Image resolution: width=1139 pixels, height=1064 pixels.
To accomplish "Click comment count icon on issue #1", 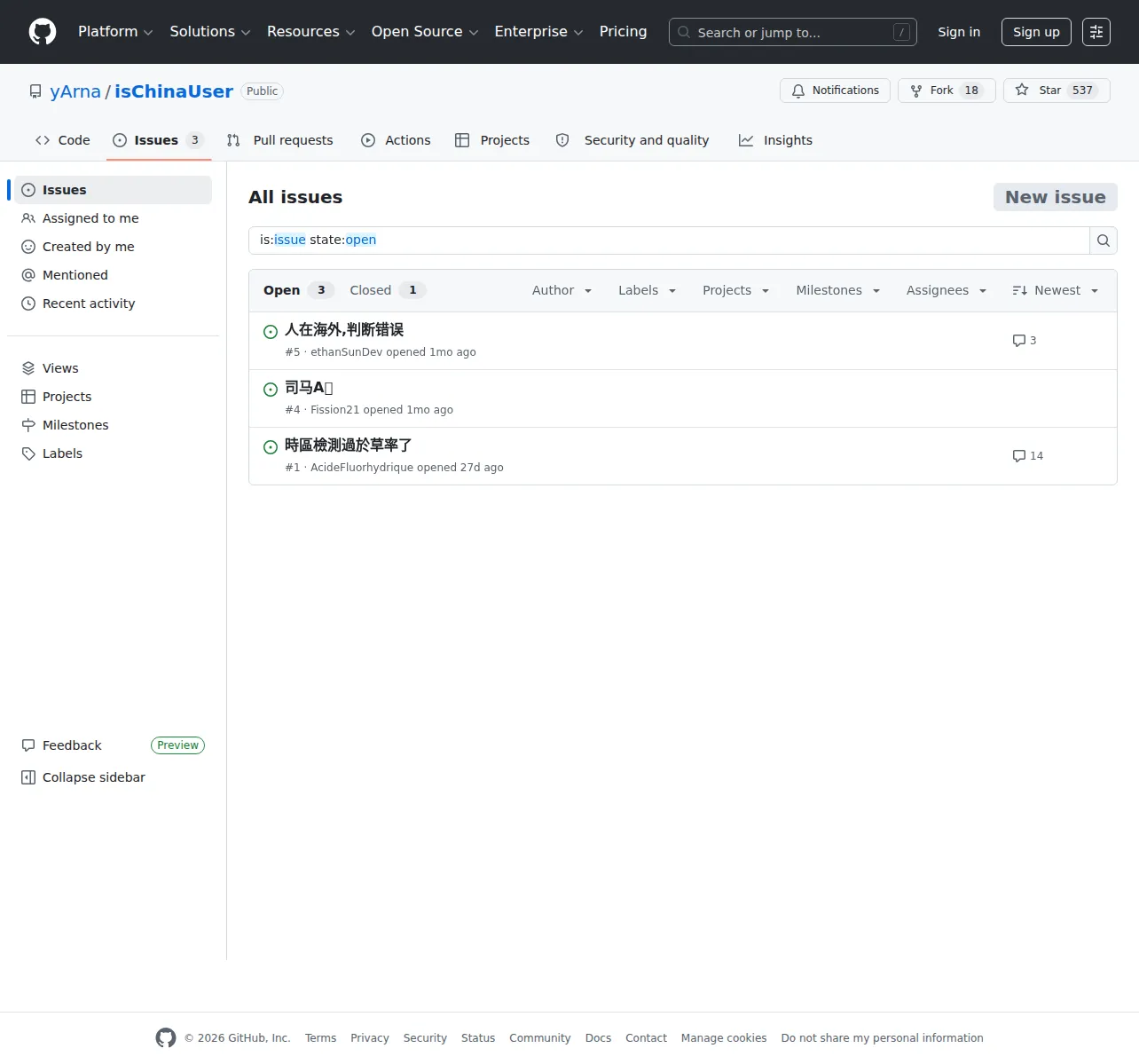I will click(x=1018, y=456).
